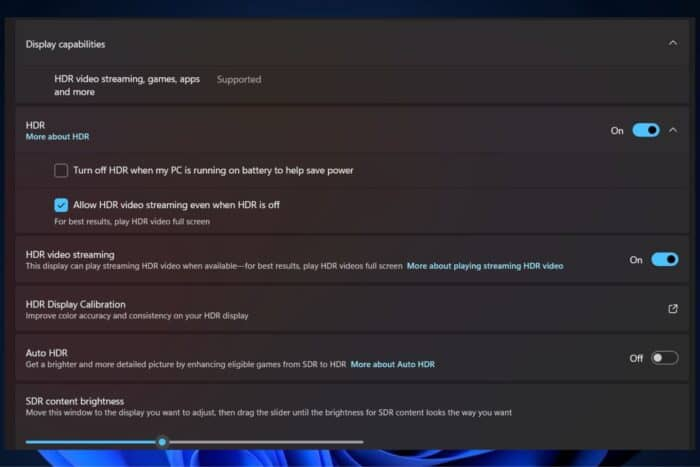Image resolution: width=700 pixels, height=467 pixels.
Task: Turn off the HDR toggle switch
Action: pos(646,130)
